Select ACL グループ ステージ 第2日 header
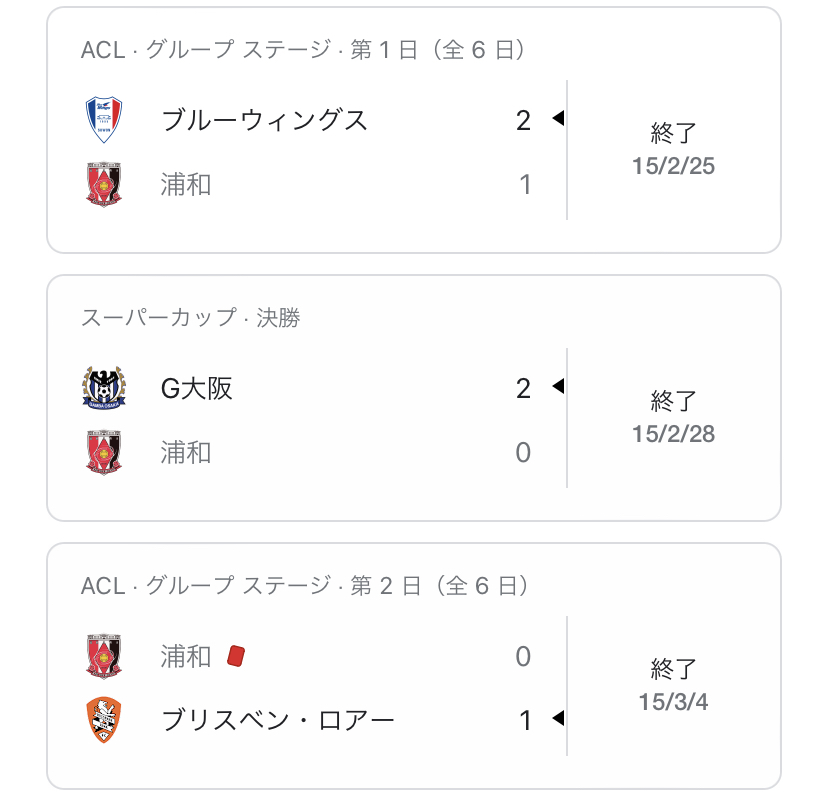 tap(304, 586)
